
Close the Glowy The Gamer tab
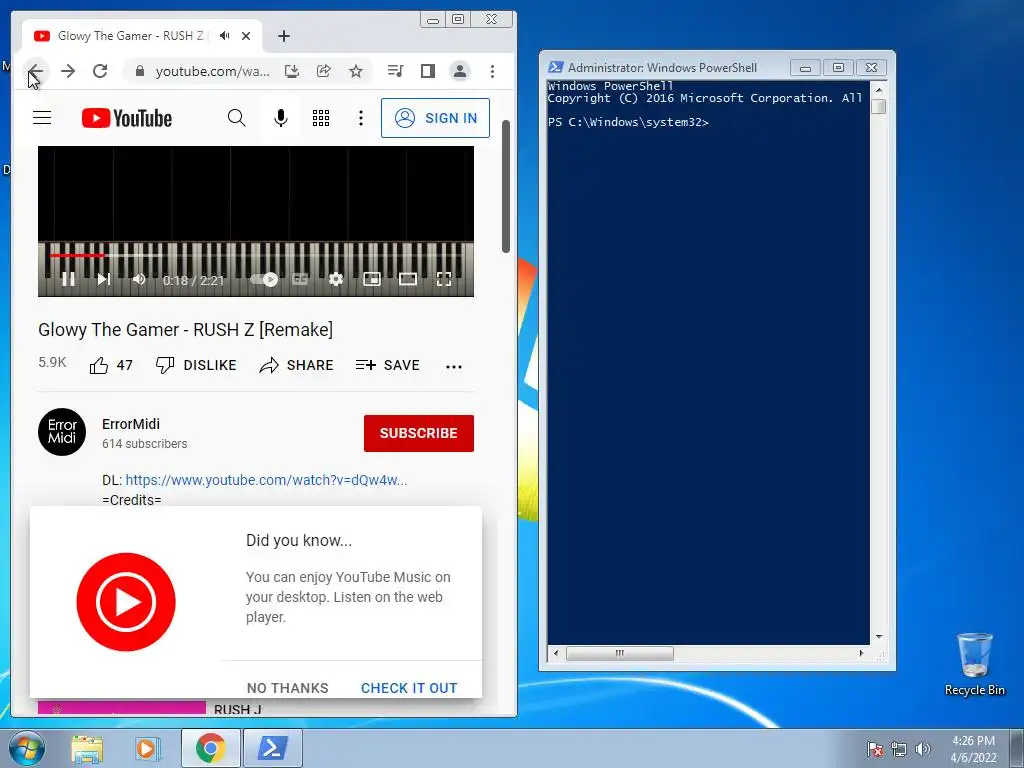coord(246,36)
